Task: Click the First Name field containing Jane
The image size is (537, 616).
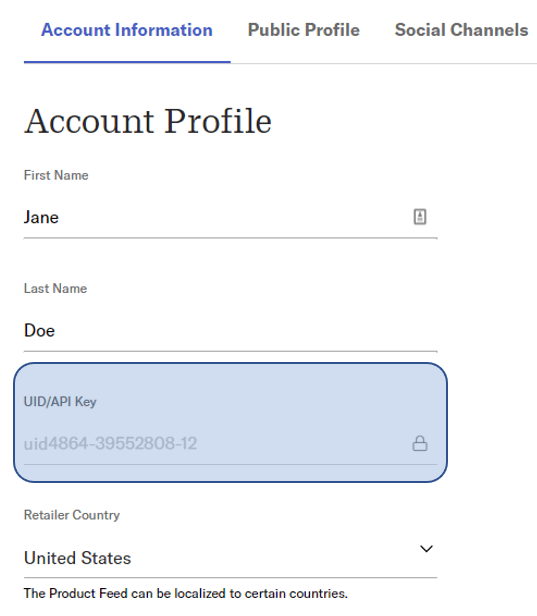Action: (x=230, y=217)
